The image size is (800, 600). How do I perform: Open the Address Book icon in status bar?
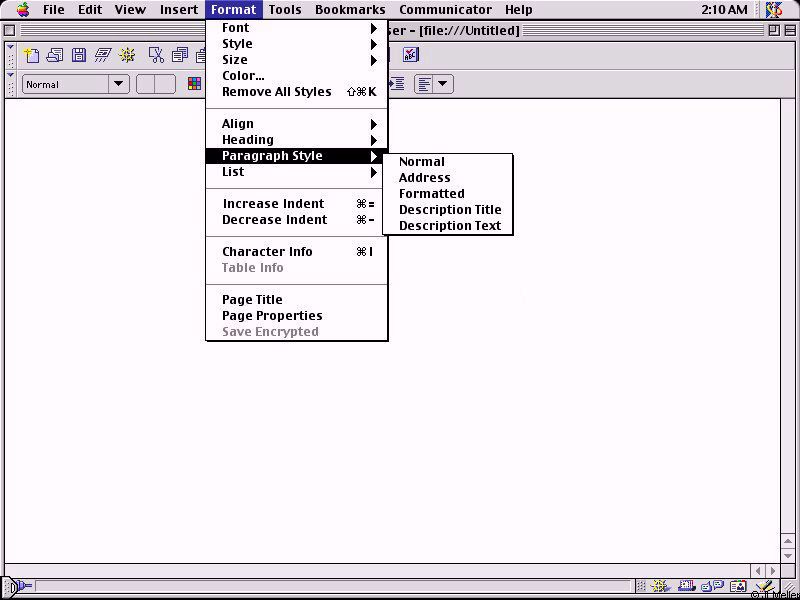(x=737, y=587)
